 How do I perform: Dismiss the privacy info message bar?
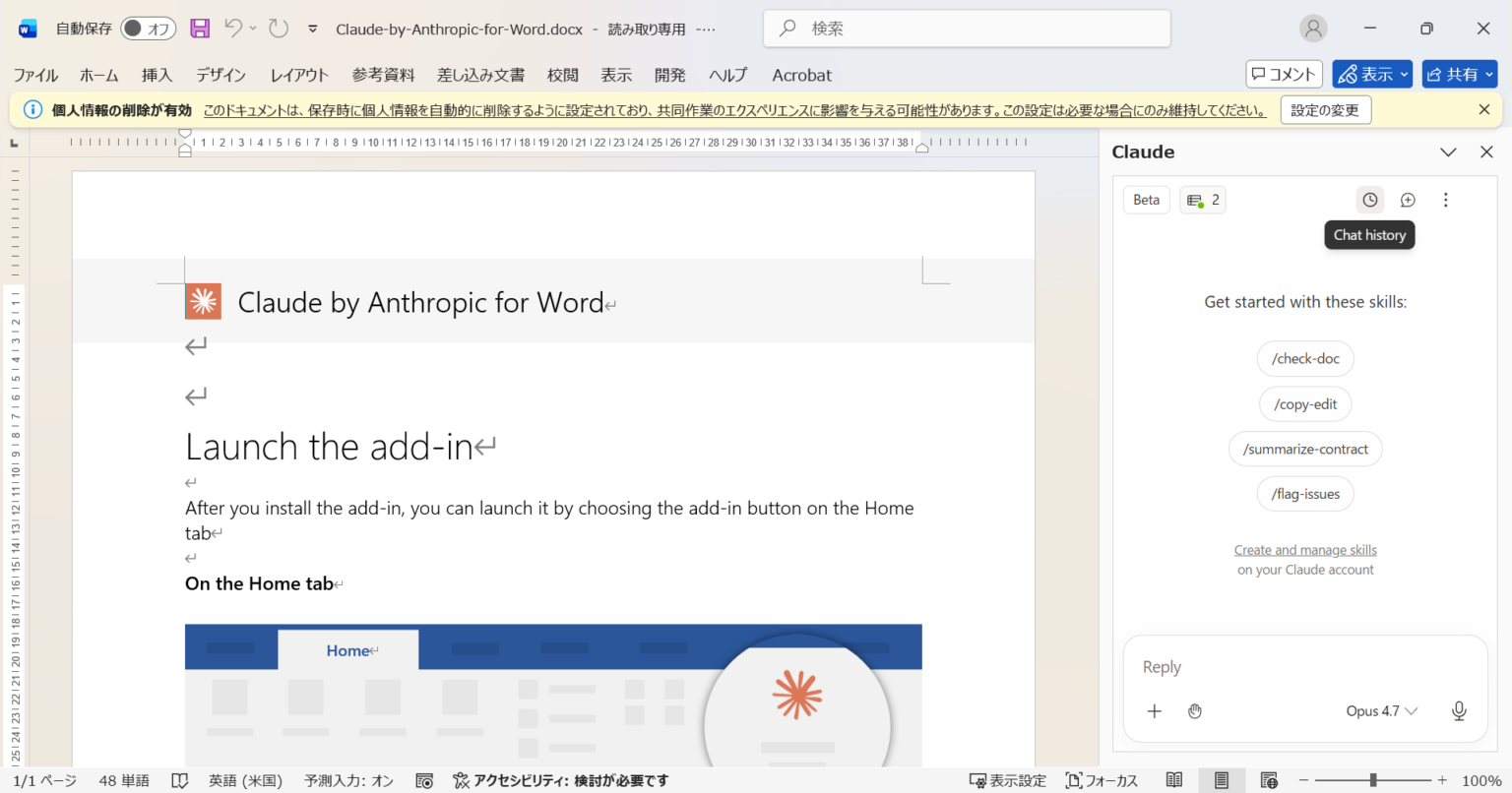pyautogui.click(x=1484, y=110)
